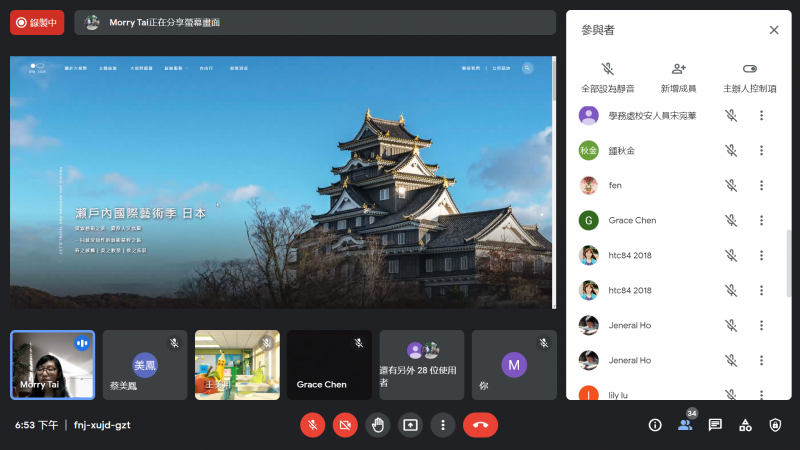Click the 秋金 green avatar
The image size is (800, 450).
(x=589, y=151)
